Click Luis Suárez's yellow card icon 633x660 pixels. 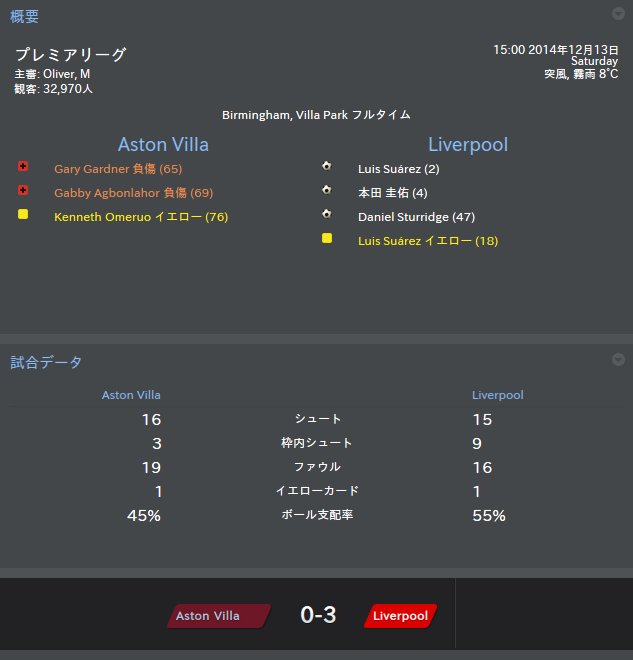pyautogui.click(x=326, y=239)
